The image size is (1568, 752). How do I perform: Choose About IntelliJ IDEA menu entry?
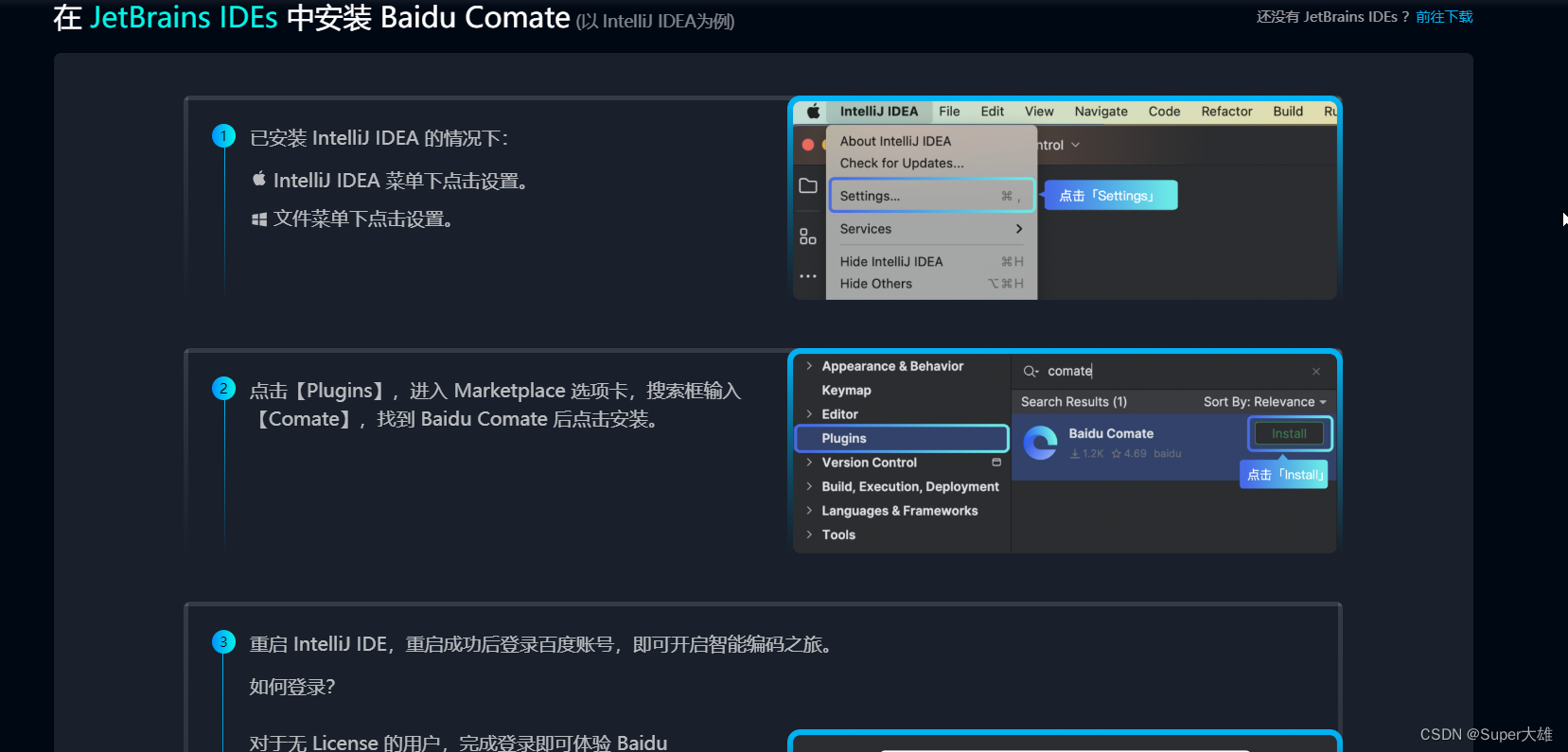tap(895, 141)
